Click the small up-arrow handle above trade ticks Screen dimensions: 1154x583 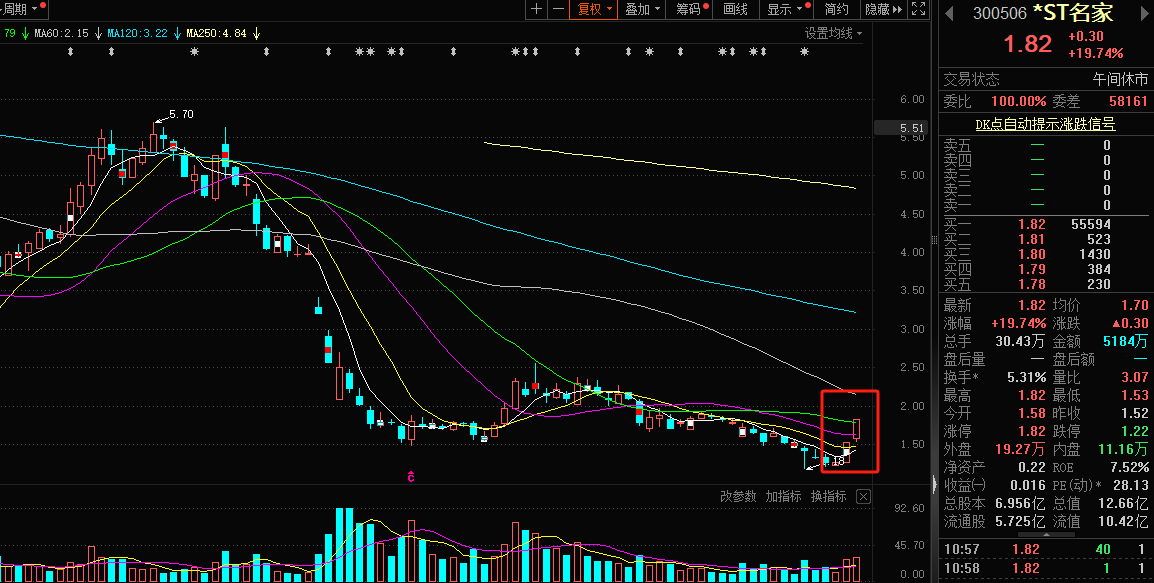(1044, 535)
